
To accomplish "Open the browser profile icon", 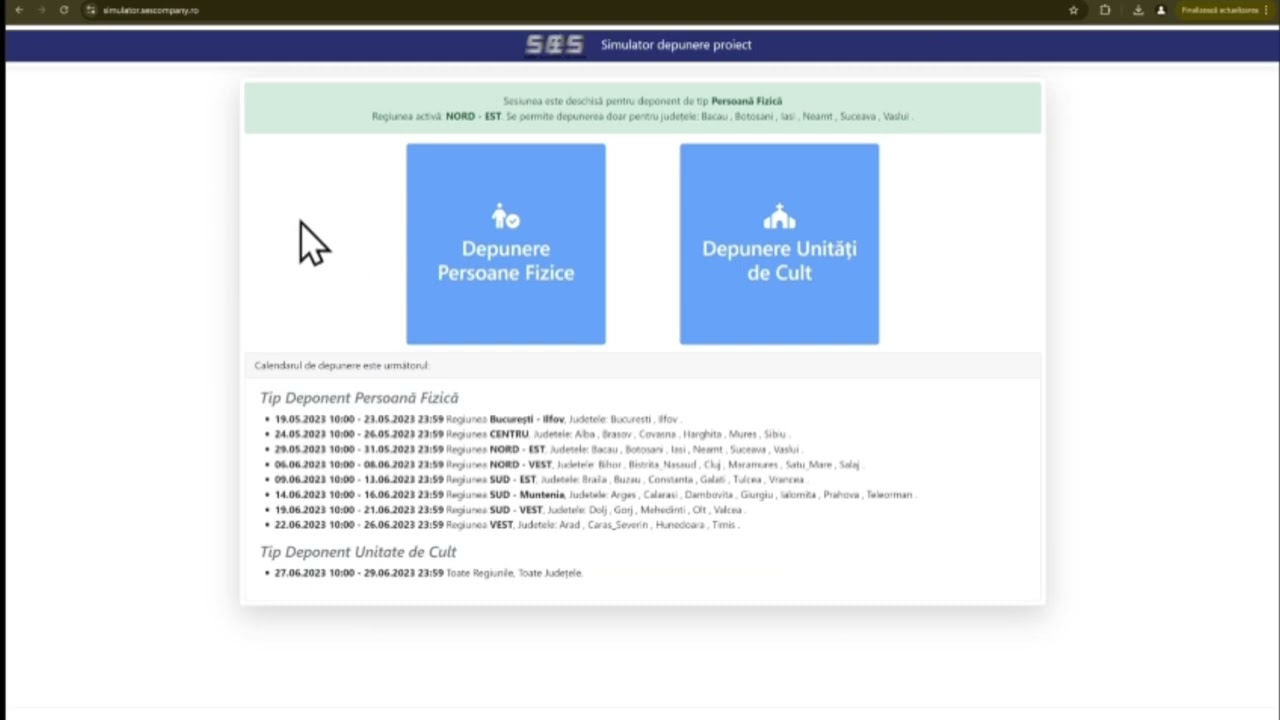I will pos(1161,10).
